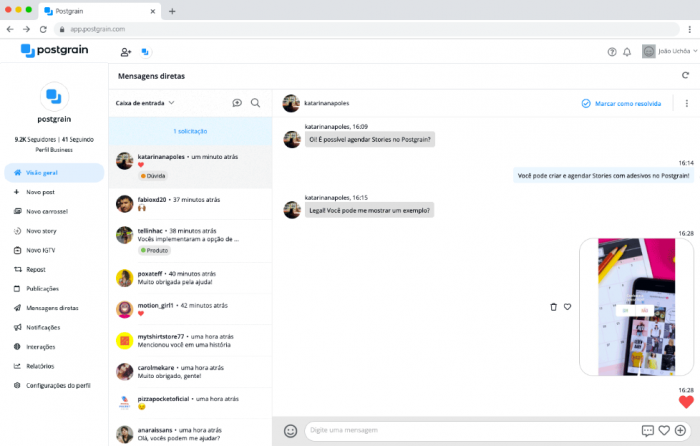
Task: Open quick replies icon in message box
Action: click(x=648, y=430)
